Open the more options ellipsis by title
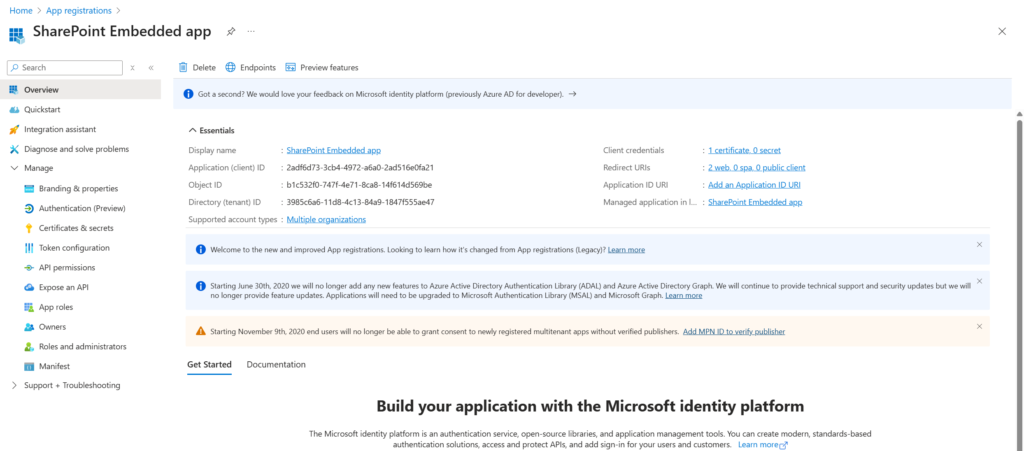The height and width of the screenshot is (451, 1024). click(251, 31)
